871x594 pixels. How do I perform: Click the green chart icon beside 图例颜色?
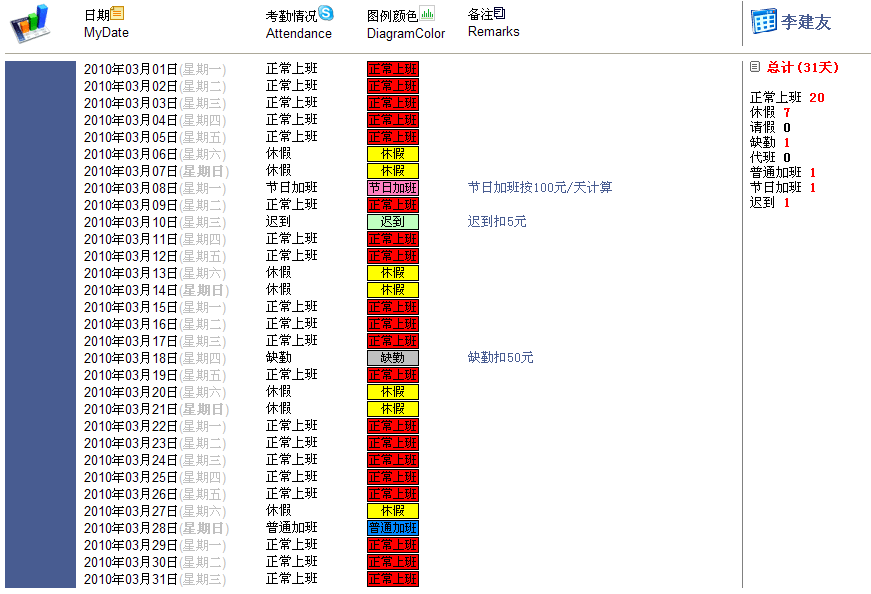coord(427,13)
